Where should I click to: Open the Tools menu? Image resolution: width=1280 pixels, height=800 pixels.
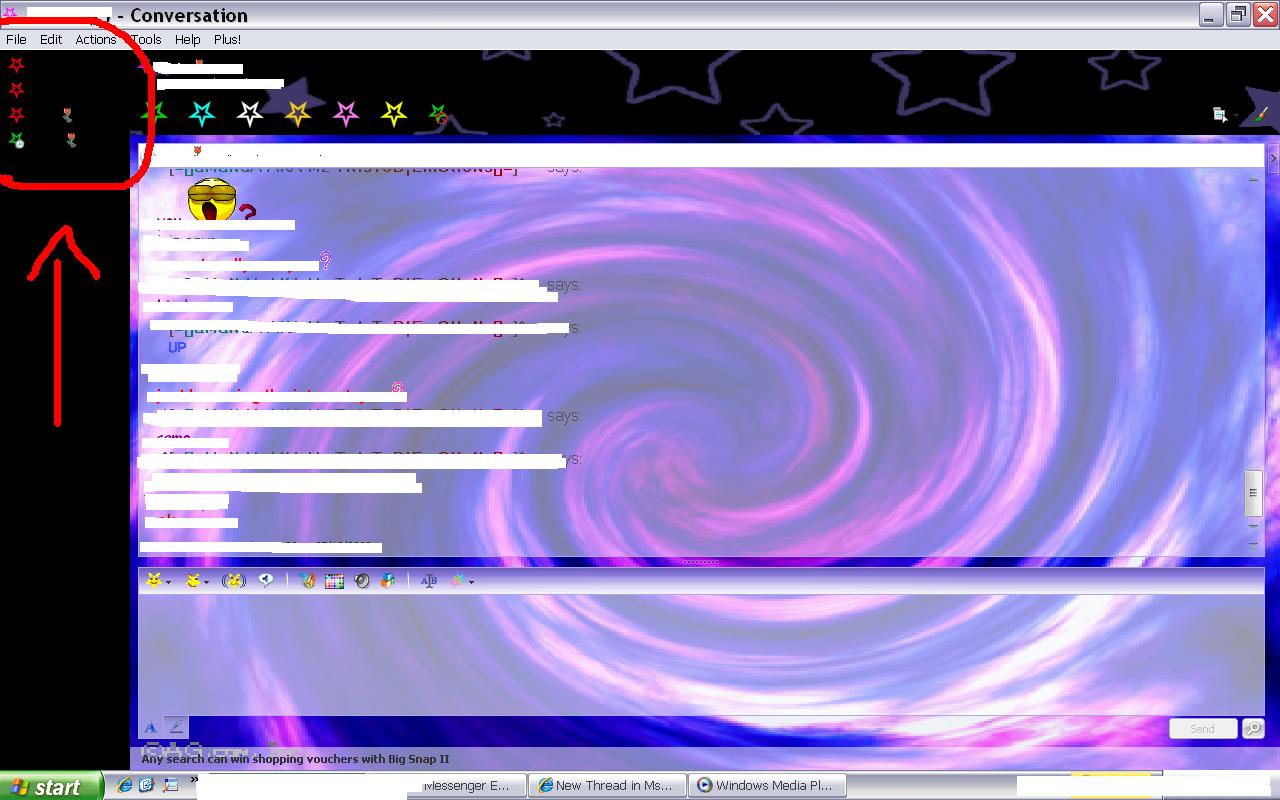[x=146, y=39]
